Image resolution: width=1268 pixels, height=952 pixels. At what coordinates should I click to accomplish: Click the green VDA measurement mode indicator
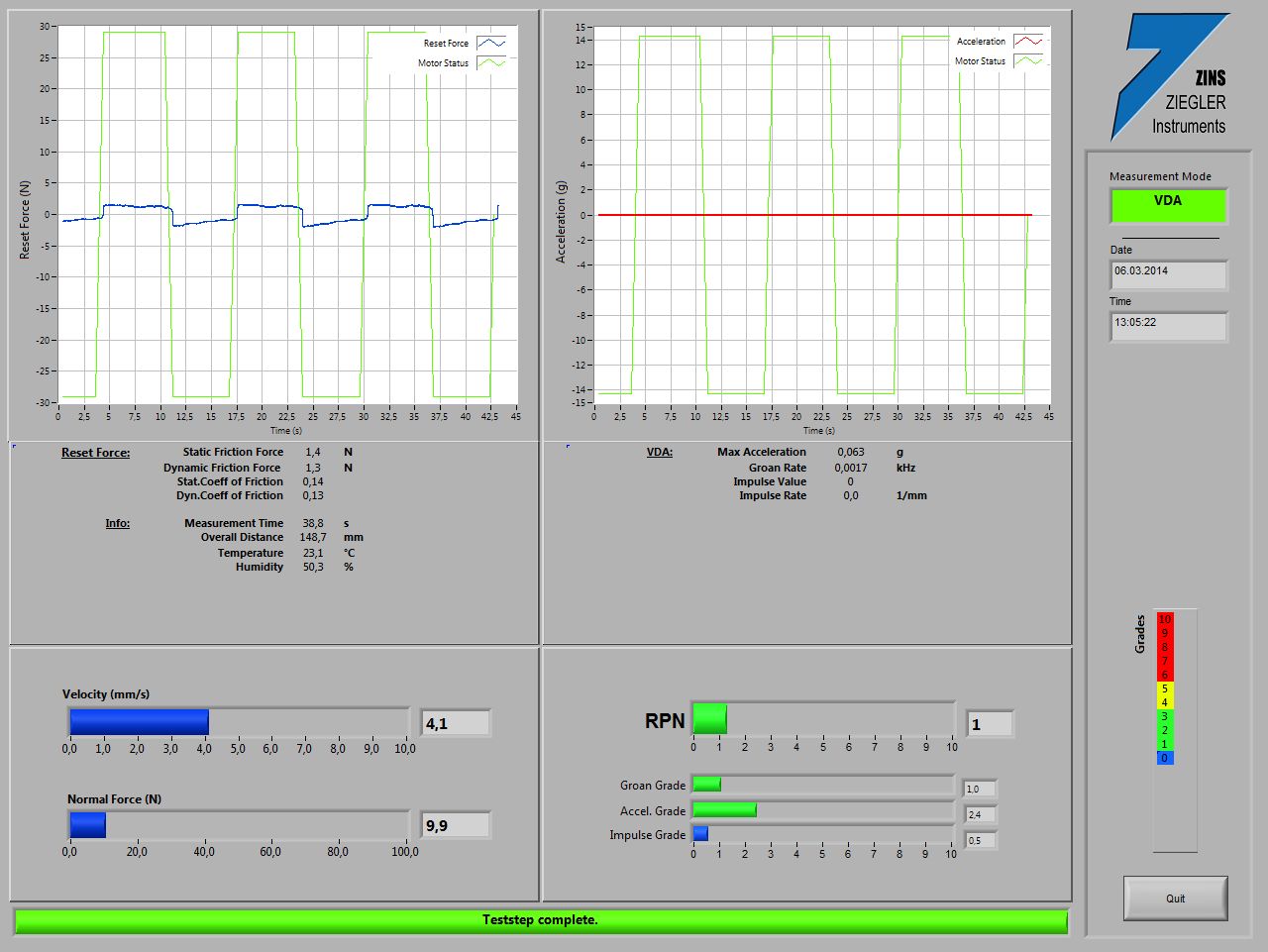click(1168, 205)
